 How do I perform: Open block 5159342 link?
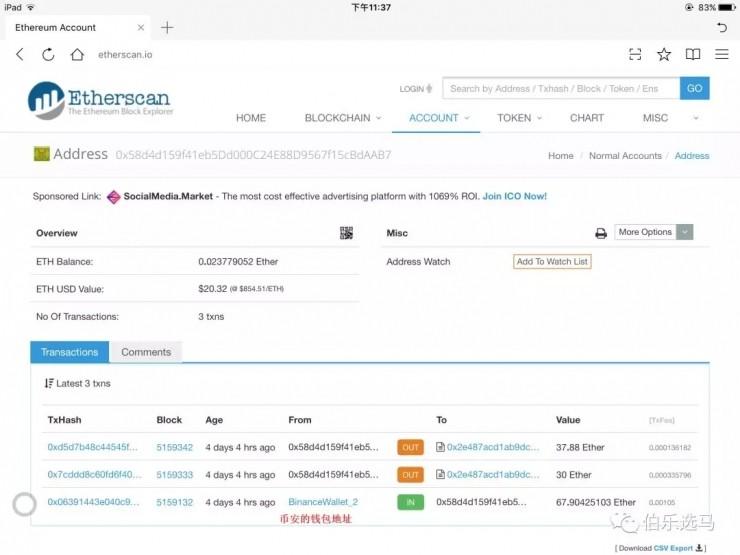(175, 448)
